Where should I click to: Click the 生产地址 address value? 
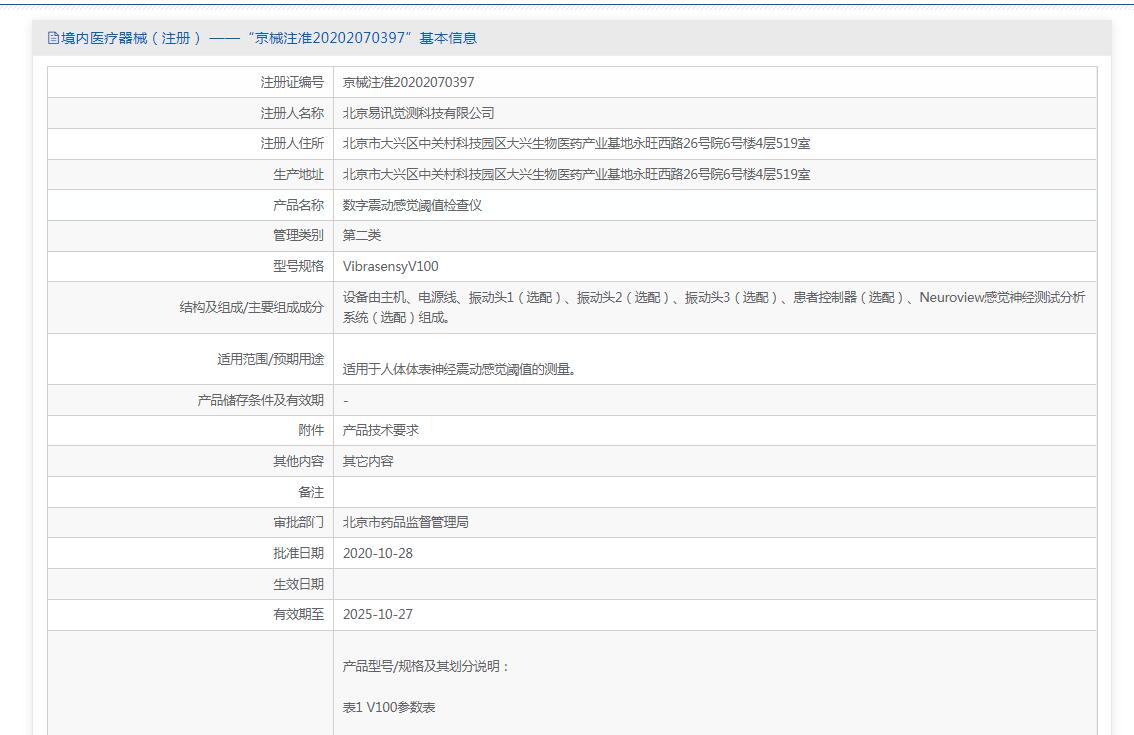[576, 174]
